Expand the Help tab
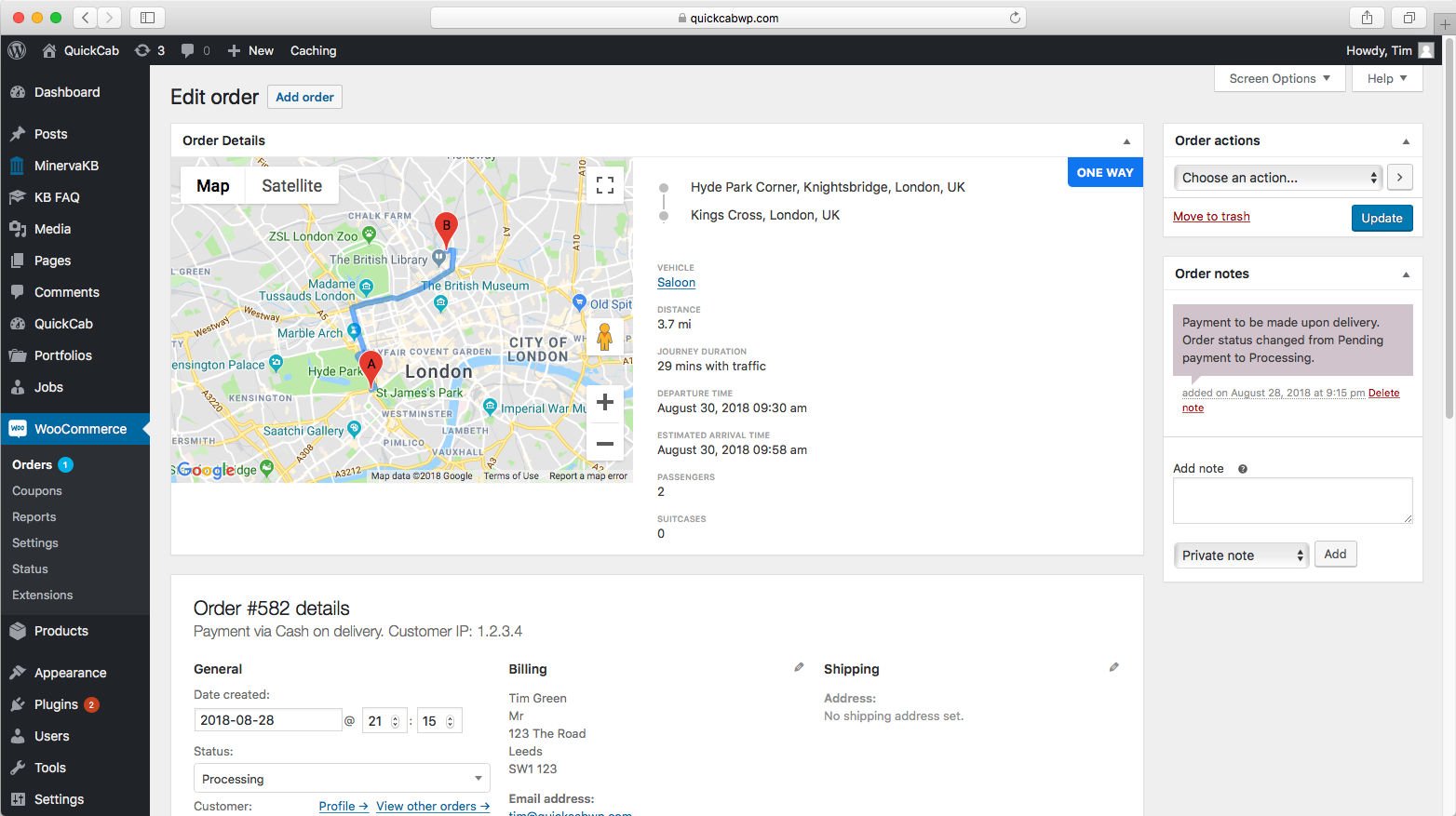This screenshot has height=816, width=1456. click(1387, 78)
